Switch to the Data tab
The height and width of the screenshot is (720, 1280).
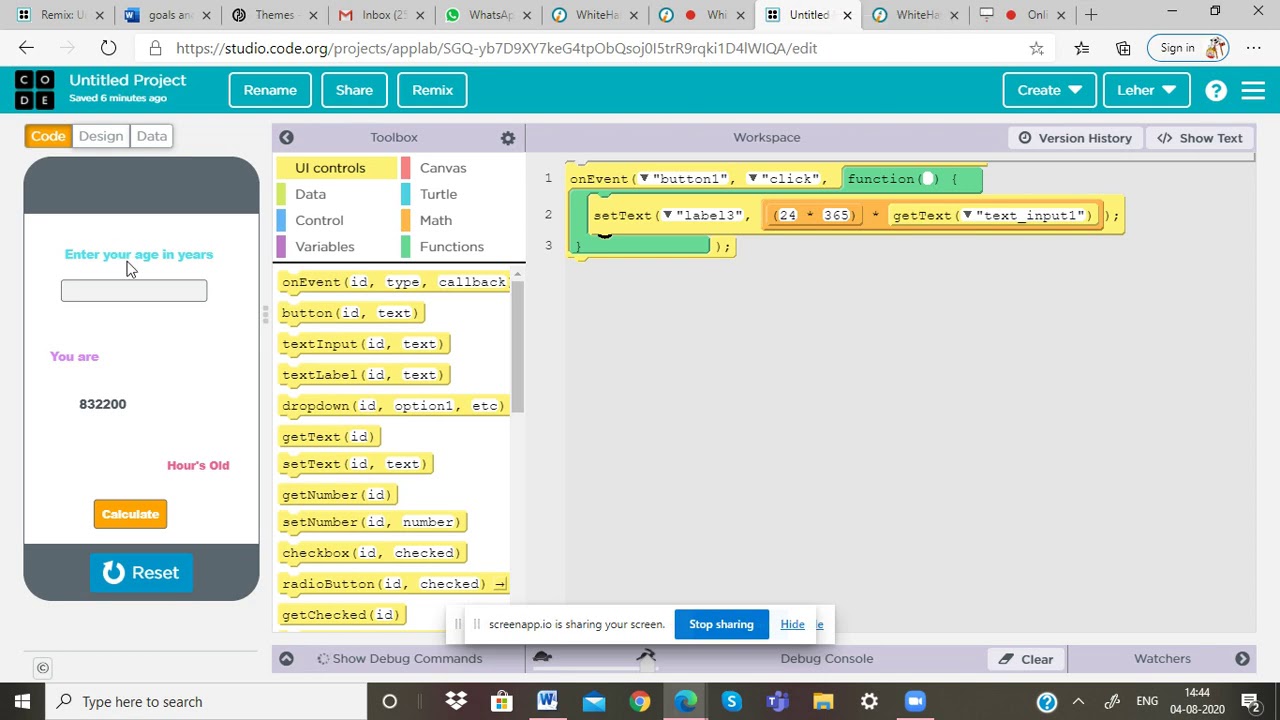point(152,136)
